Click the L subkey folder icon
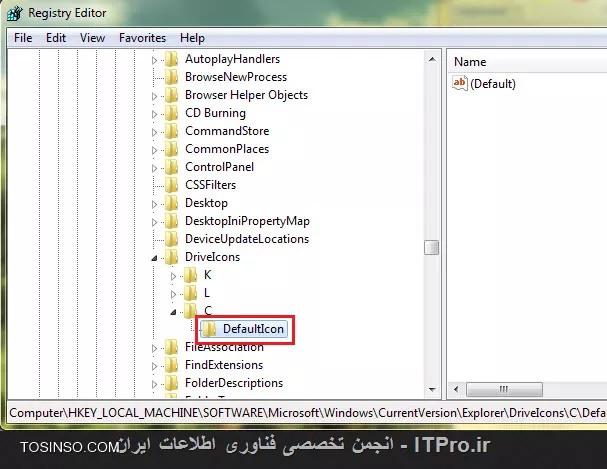 point(190,293)
